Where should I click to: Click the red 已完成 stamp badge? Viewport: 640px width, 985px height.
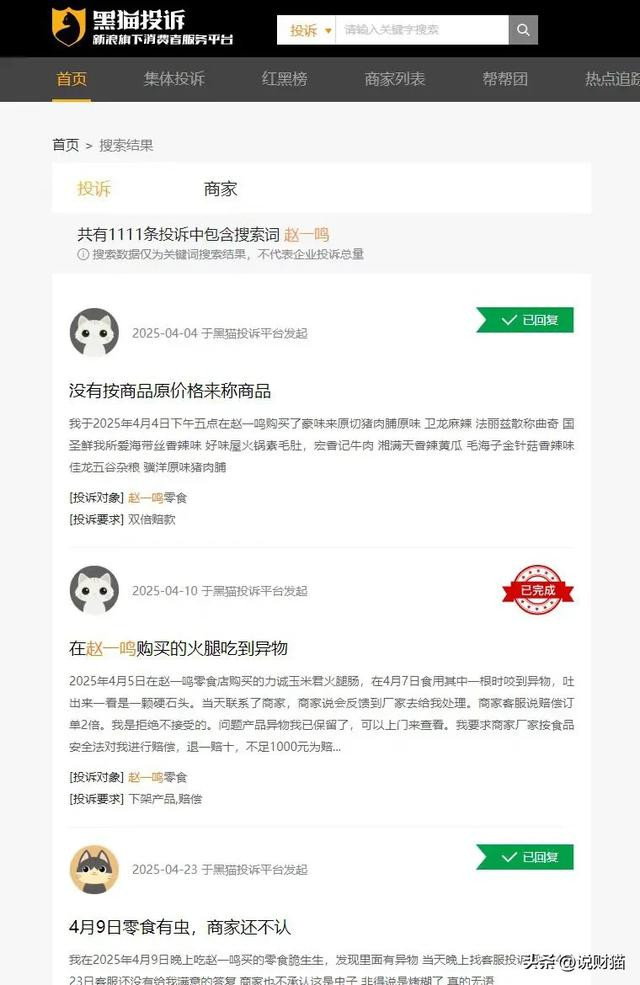click(x=538, y=590)
